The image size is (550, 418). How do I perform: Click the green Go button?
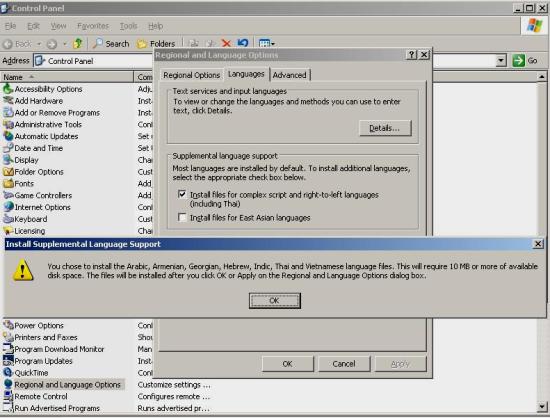pos(525,61)
